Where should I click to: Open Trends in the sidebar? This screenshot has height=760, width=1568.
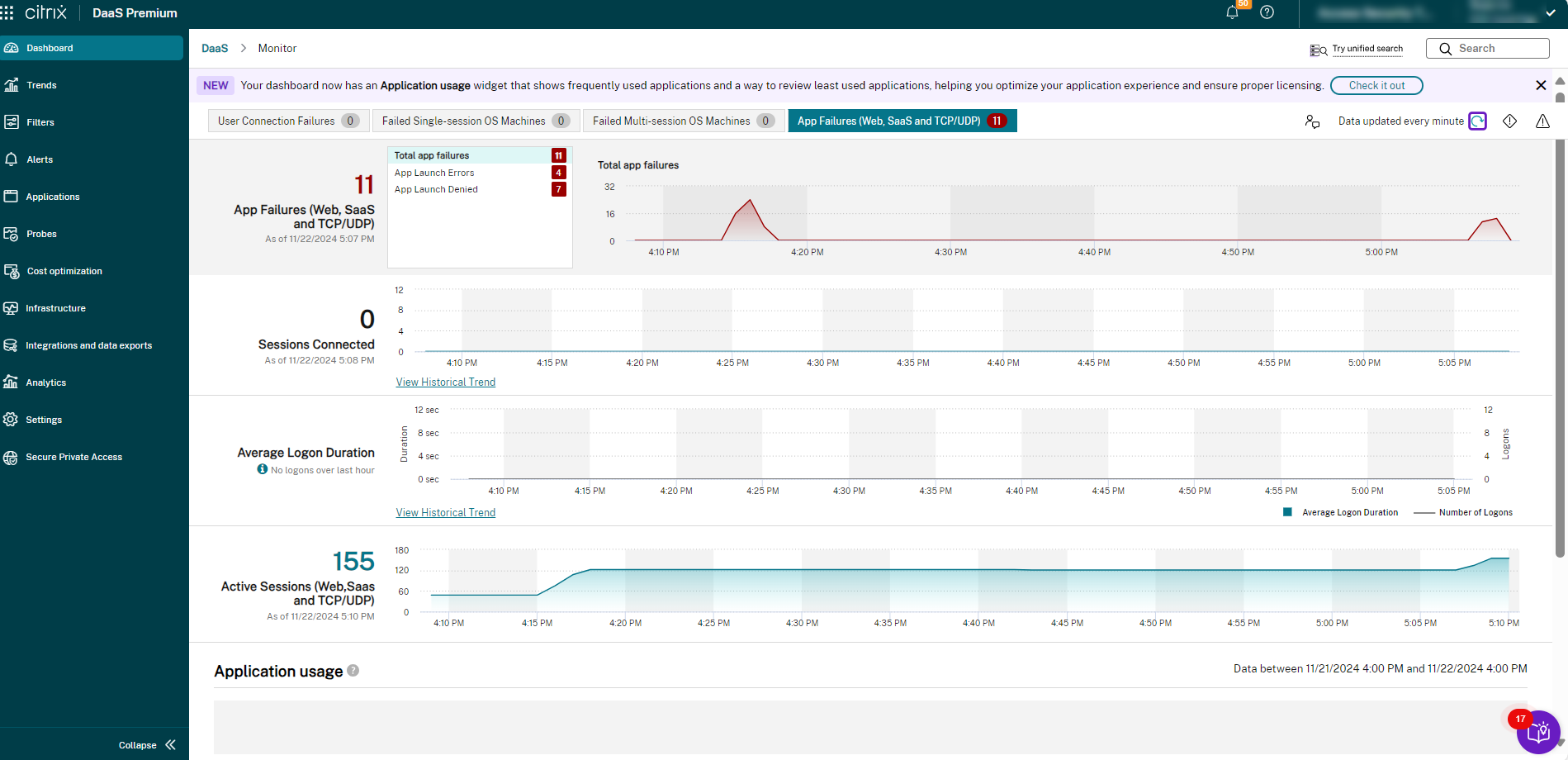pos(41,85)
